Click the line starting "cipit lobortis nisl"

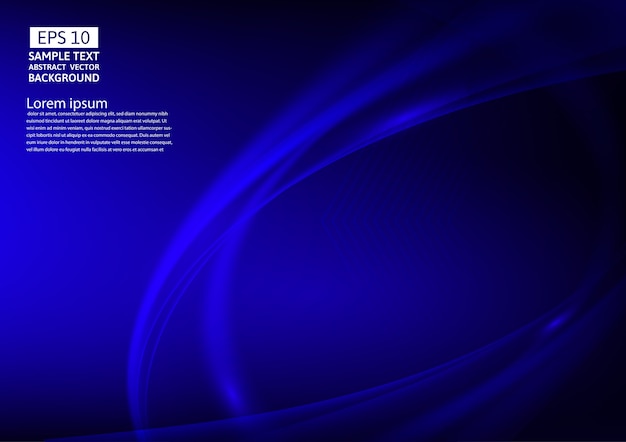pos(98,135)
